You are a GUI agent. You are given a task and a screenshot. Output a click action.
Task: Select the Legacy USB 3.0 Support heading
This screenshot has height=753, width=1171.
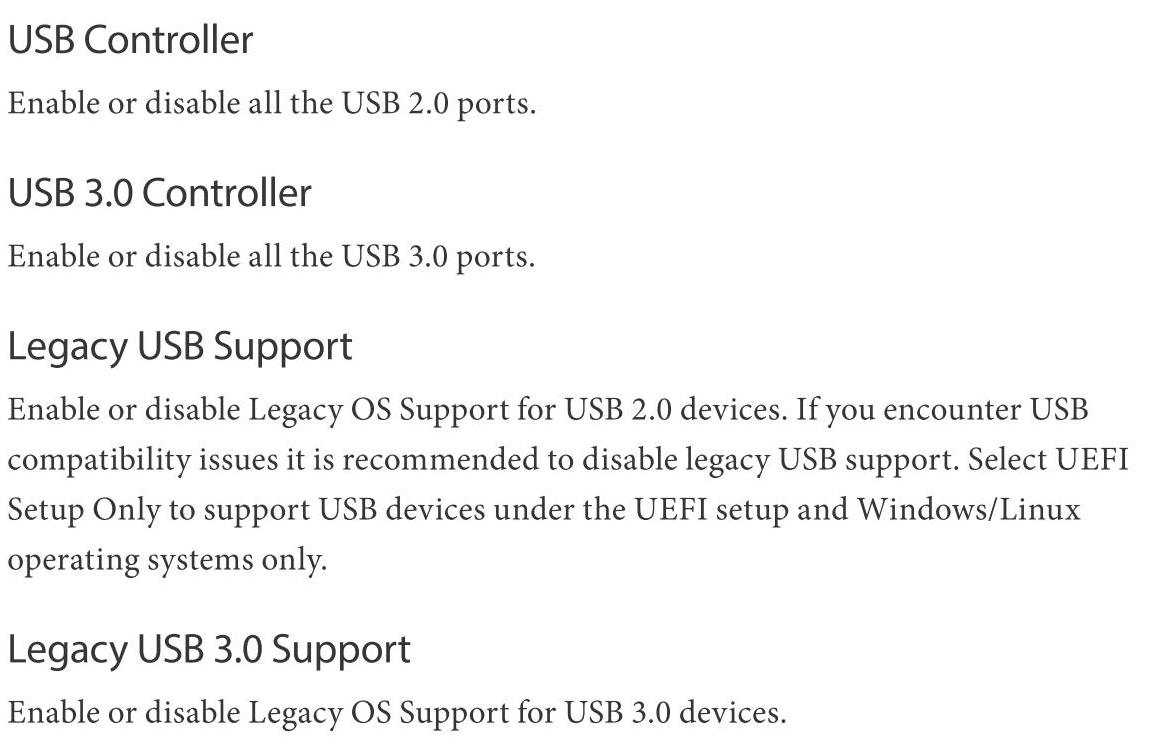(209, 651)
